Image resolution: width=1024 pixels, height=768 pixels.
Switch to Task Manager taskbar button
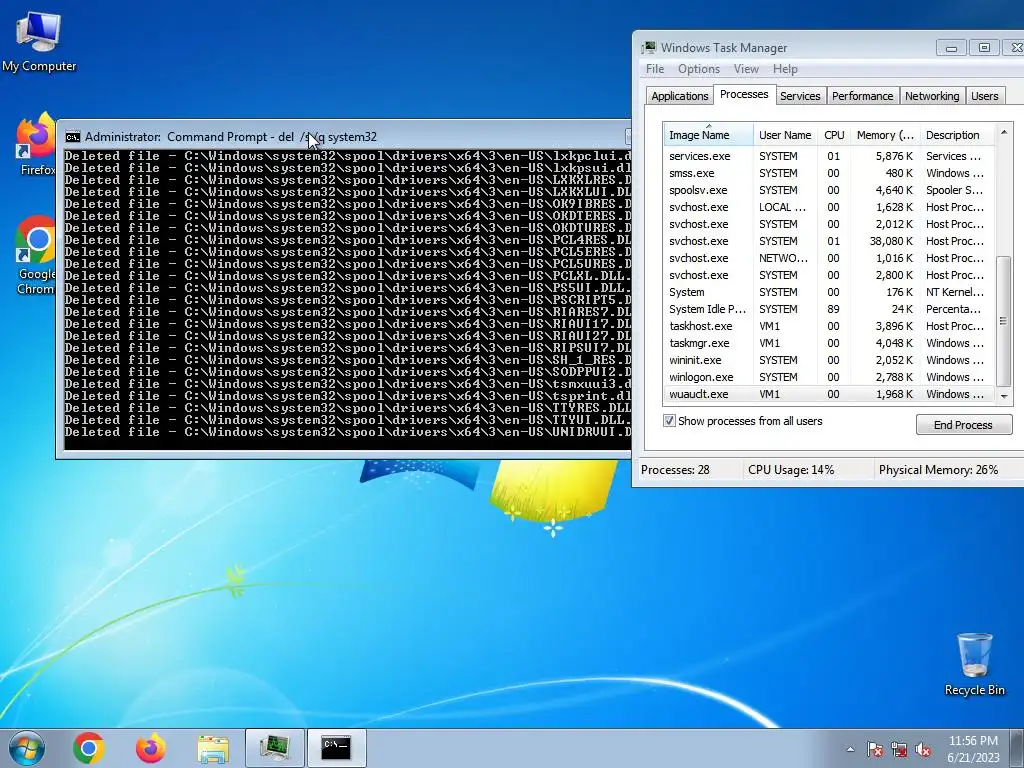coord(275,748)
